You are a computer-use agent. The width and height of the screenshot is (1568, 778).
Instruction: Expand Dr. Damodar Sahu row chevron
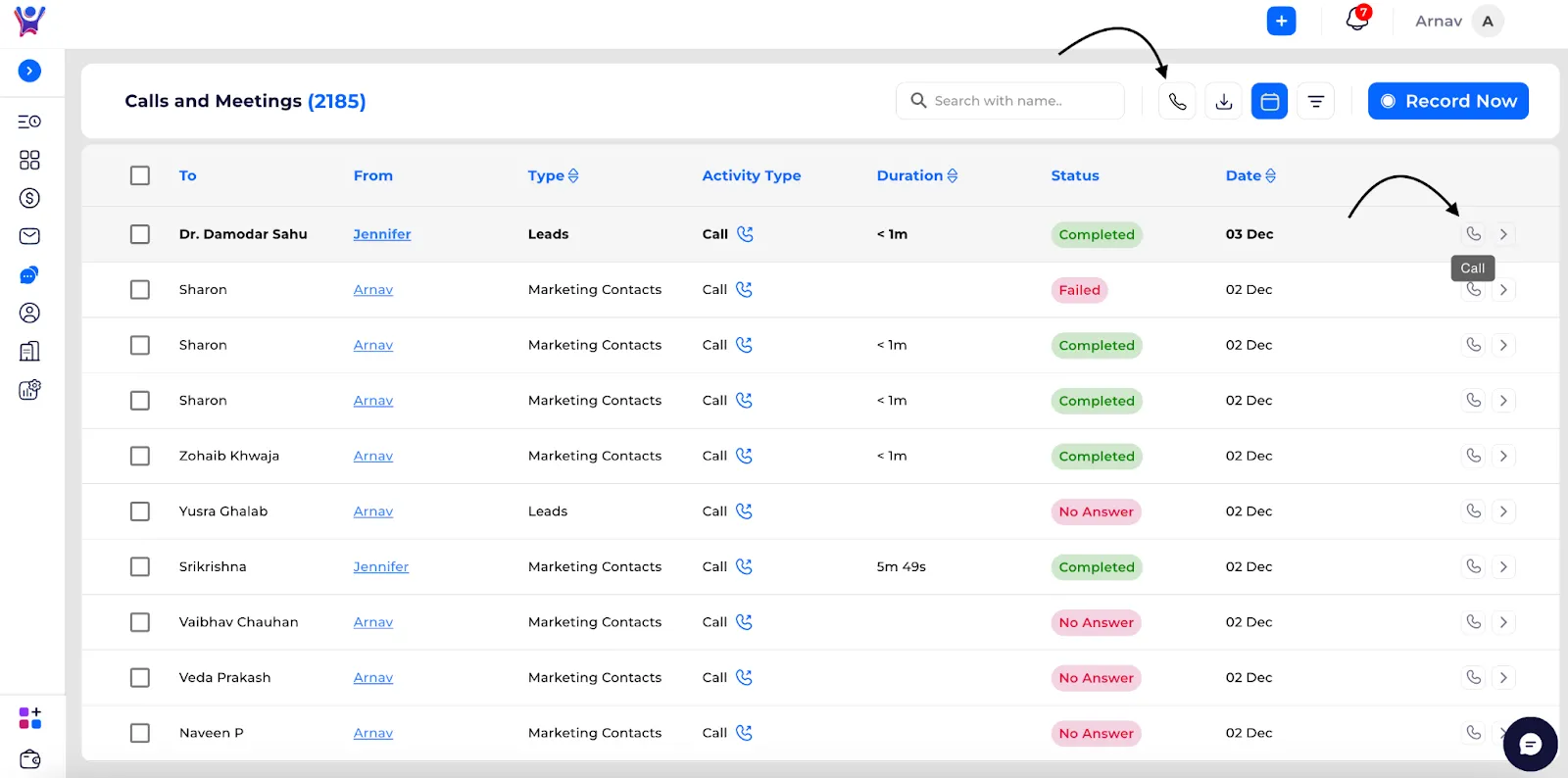click(1503, 234)
